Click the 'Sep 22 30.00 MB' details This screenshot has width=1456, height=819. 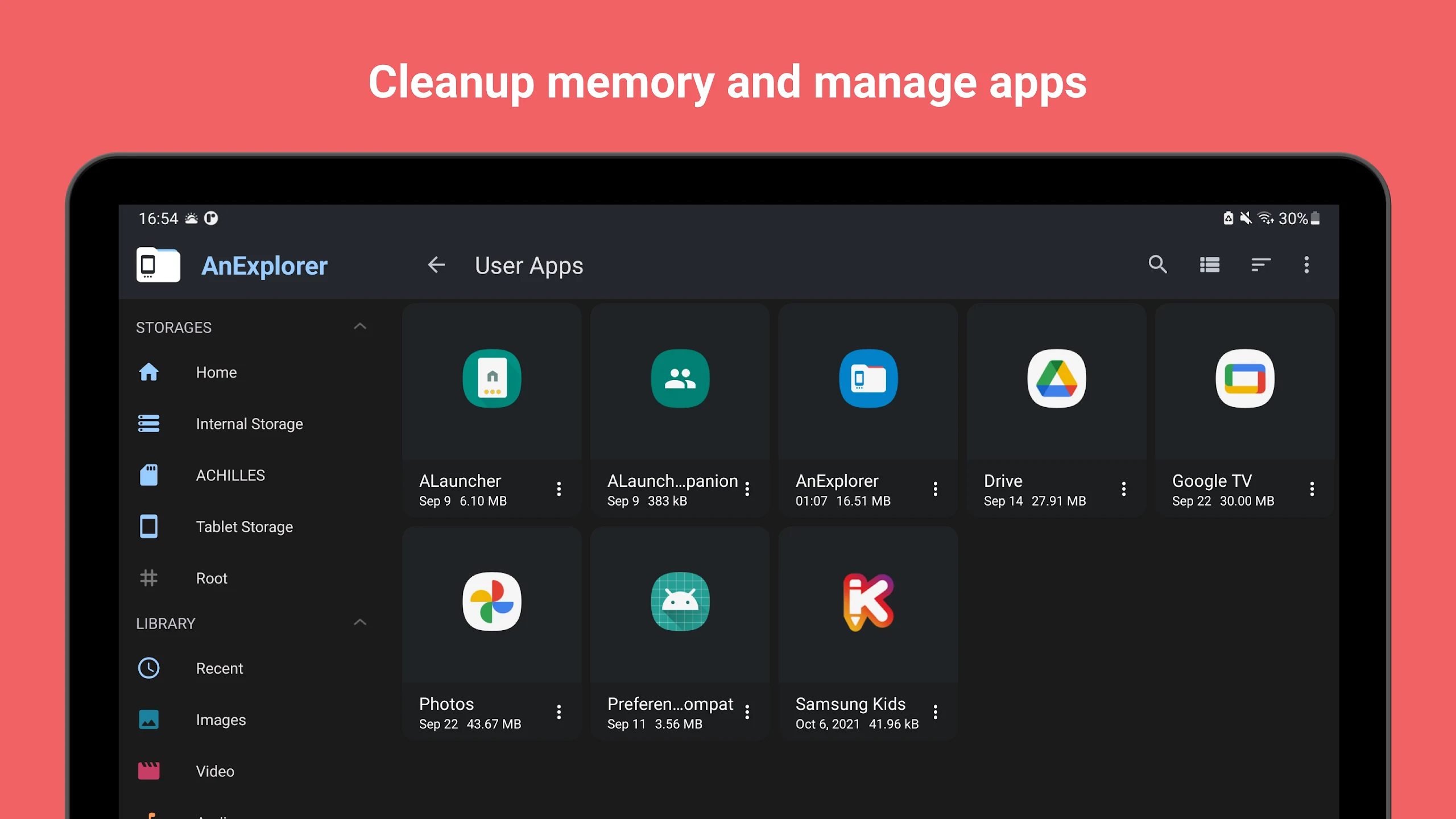pyautogui.click(x=1223, y=501)
